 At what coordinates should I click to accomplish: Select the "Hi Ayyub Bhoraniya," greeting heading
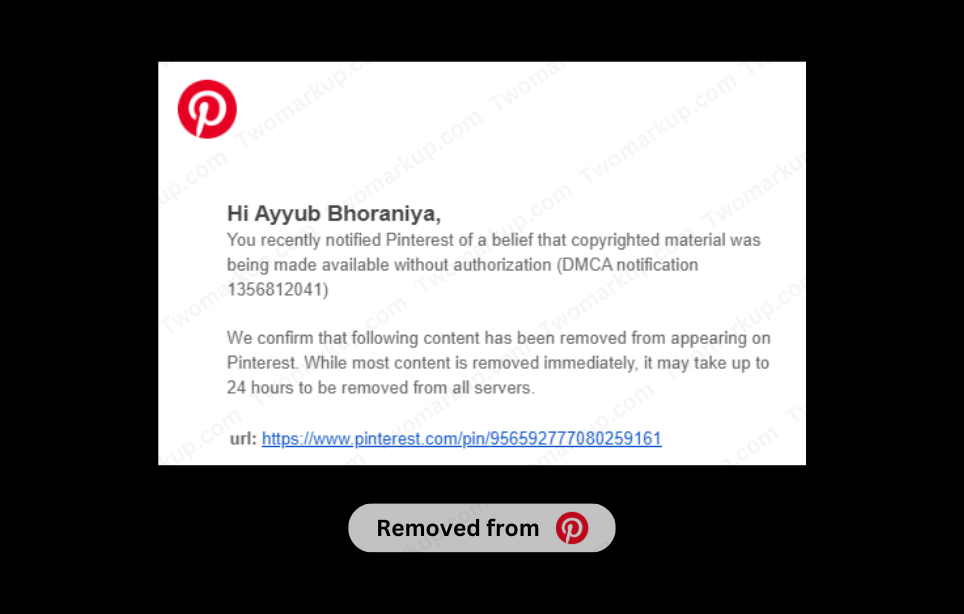pos(334,213)
